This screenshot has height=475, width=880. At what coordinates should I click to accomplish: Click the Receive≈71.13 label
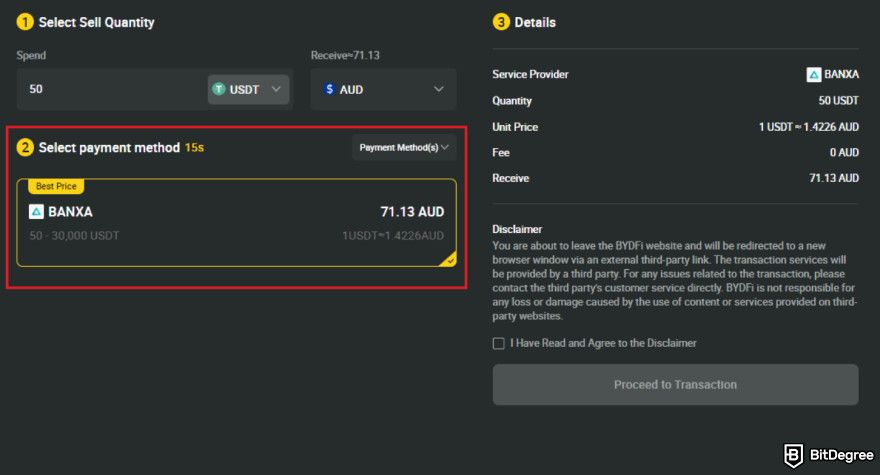coord(345,56)
